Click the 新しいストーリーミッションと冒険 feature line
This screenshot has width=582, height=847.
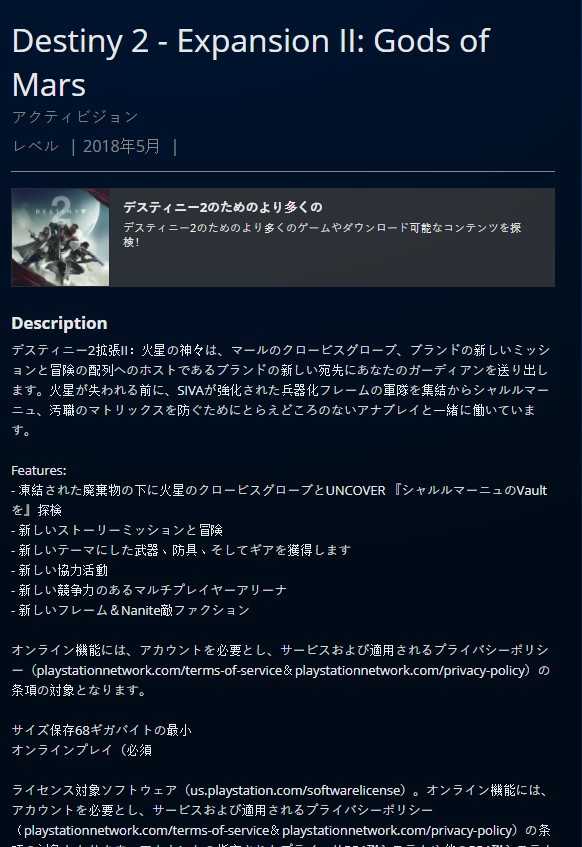click(117, 530)
